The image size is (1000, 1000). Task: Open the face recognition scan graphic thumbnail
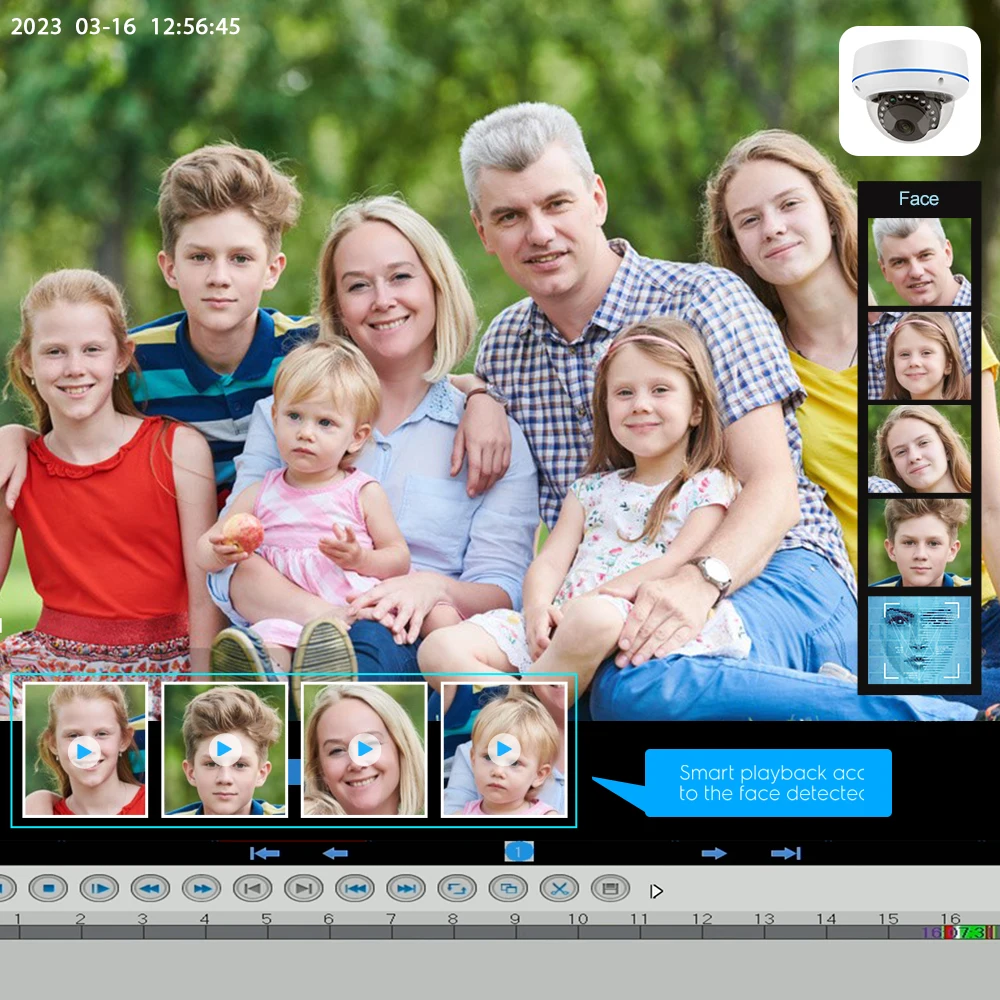pyautogui.click(x=919, y=640)
